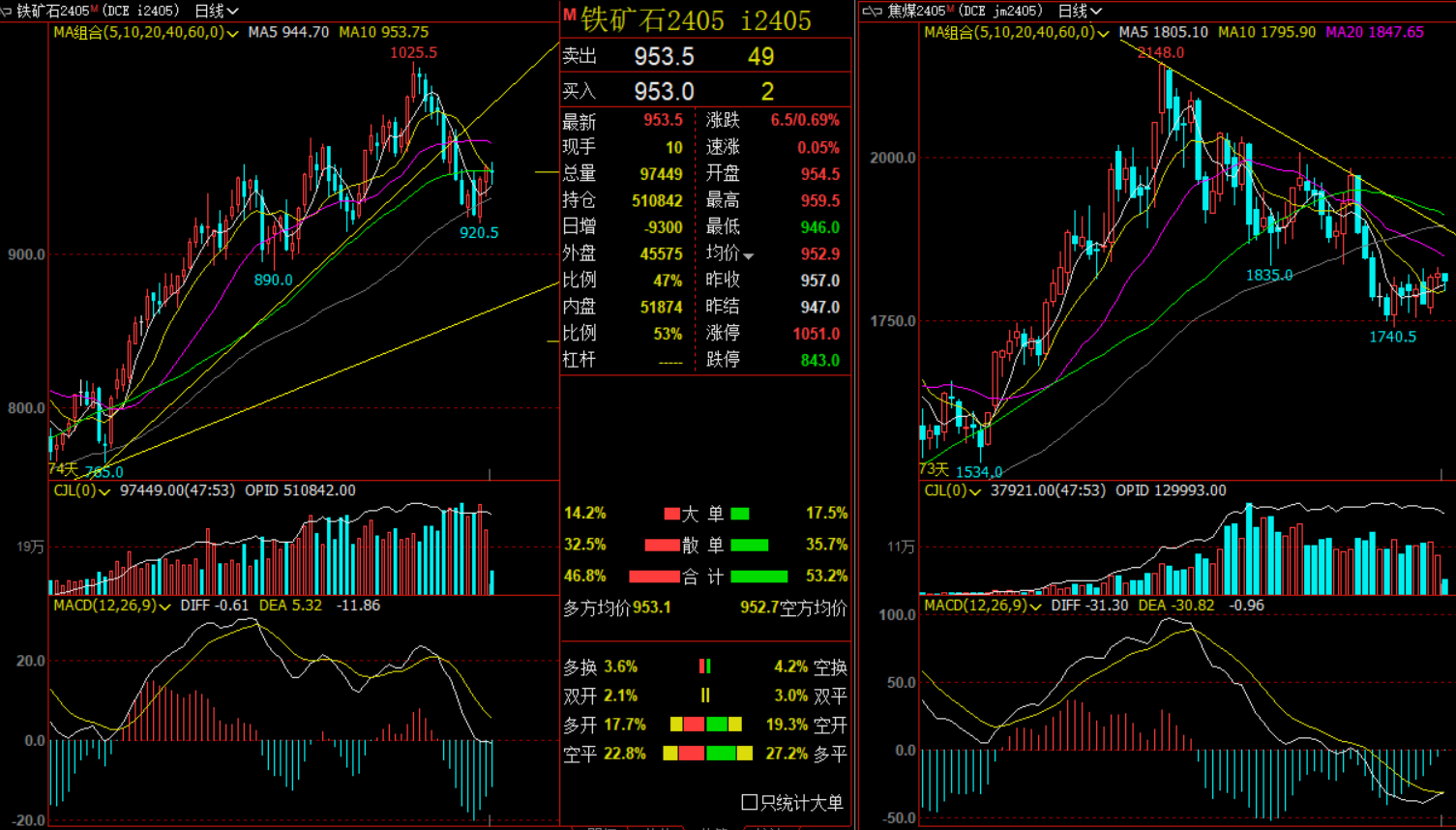The height and width of the screenshot is (830, 1456).
Task: Click the link icon beside 焦煤2405 chart title
Action: click(x=872, y=11)
